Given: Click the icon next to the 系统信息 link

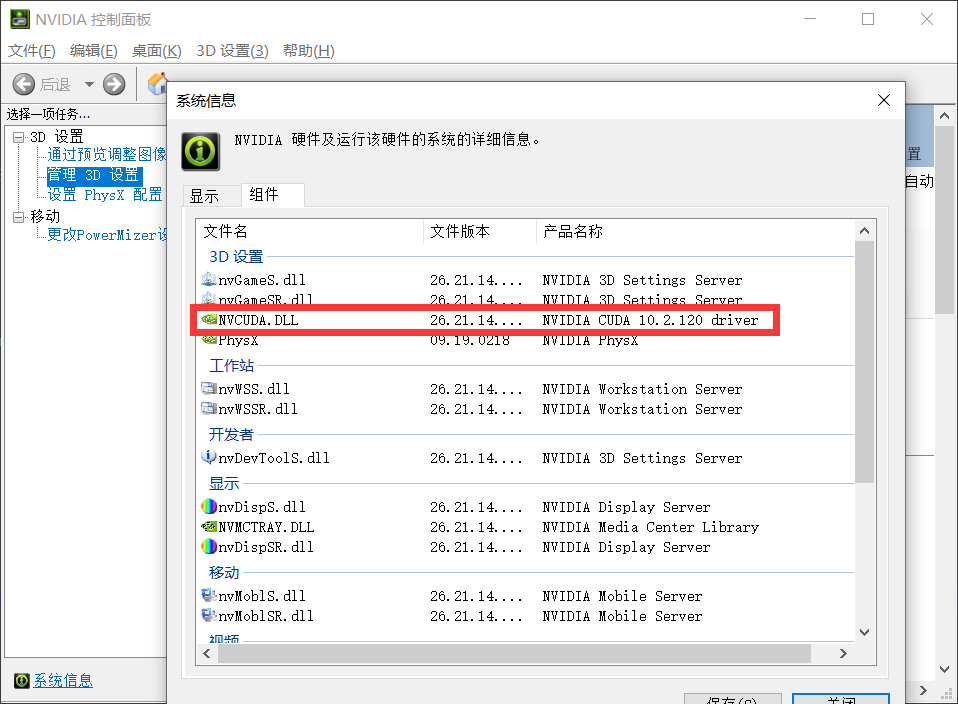Looking at the screenshot, I should pos(21,681).
